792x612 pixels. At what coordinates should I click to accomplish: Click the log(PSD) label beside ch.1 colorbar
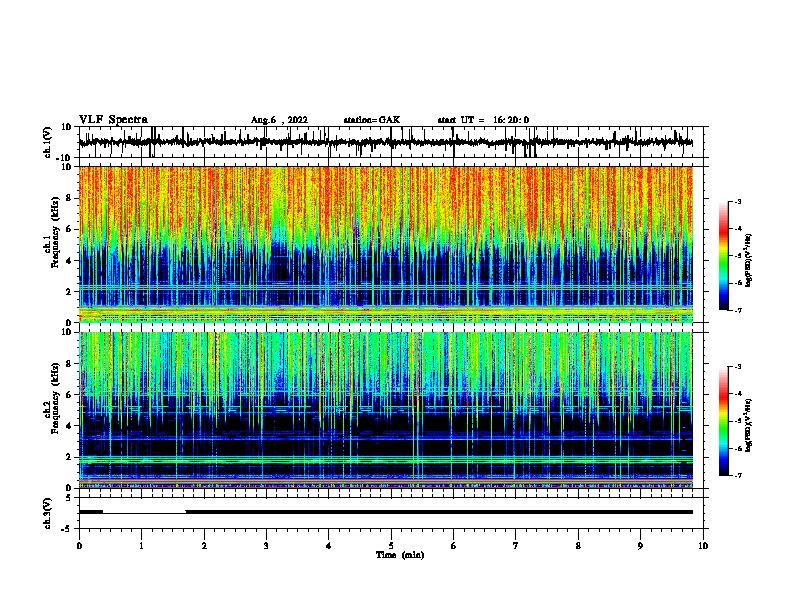pyautogui.click(x=749, y=261)
